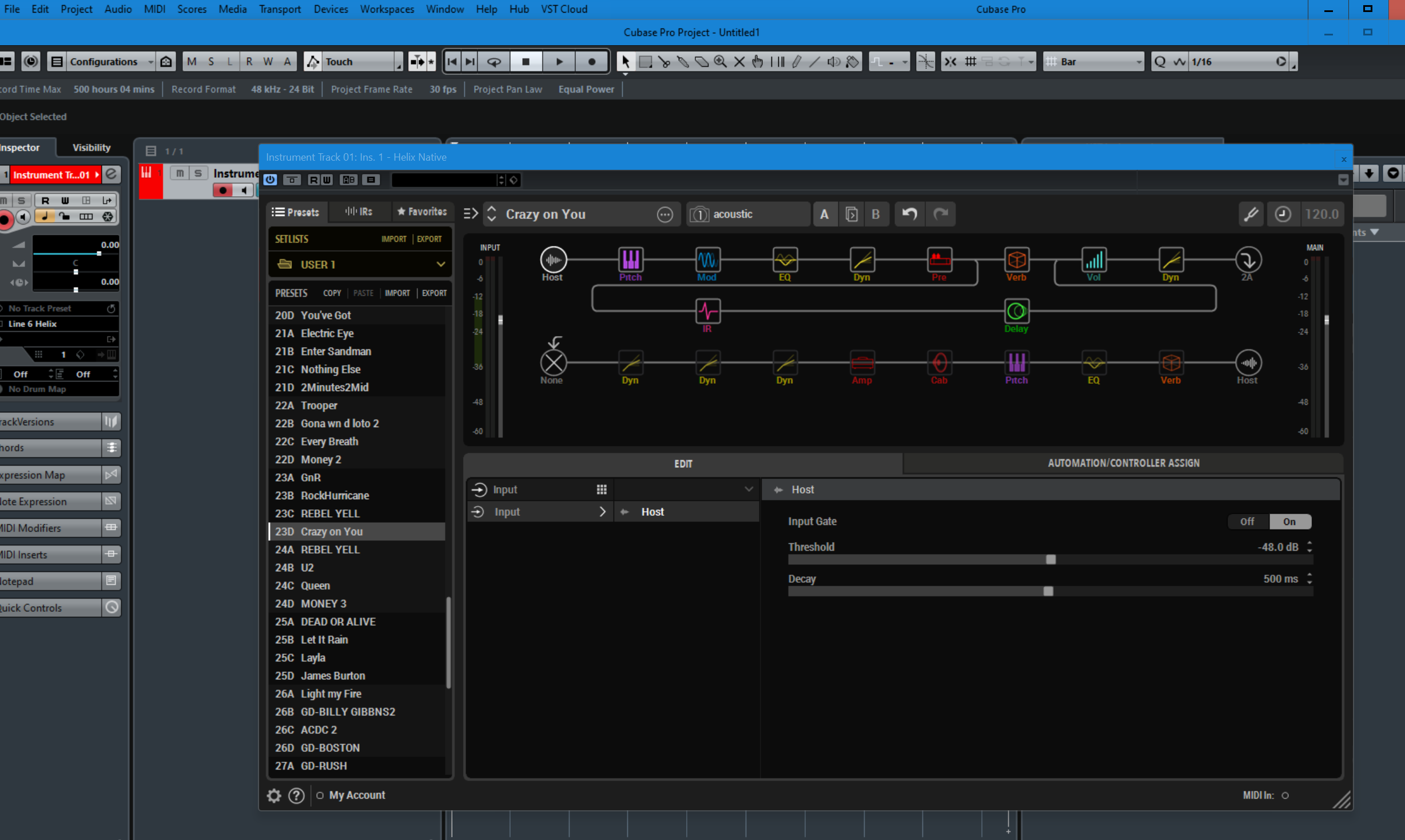Select the IR block in the signal path
The height and width of the screenshot is (840, 1405).
(707, 311)
